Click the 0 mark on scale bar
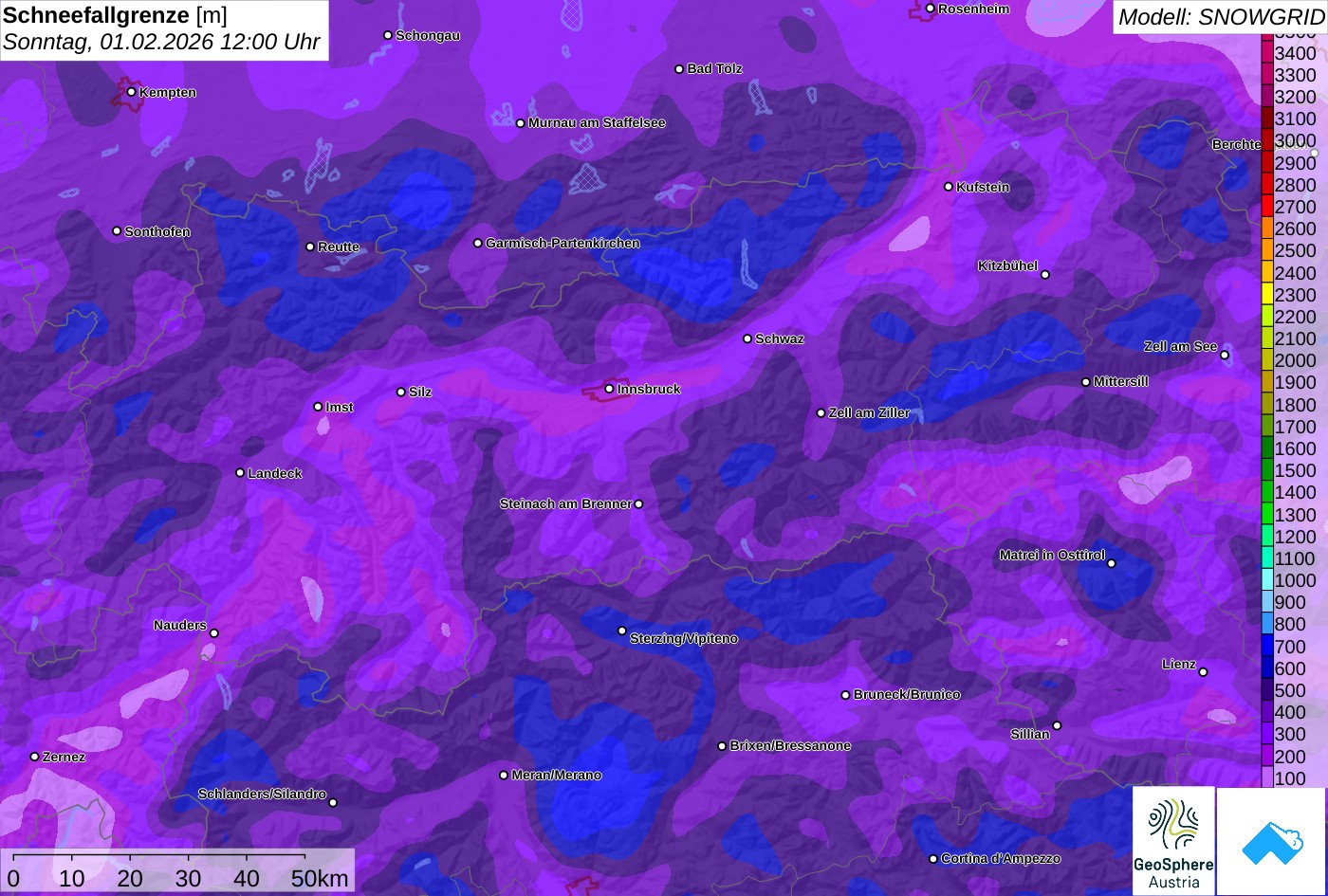This screenshot has height=896, width=1328. [13, 879]
